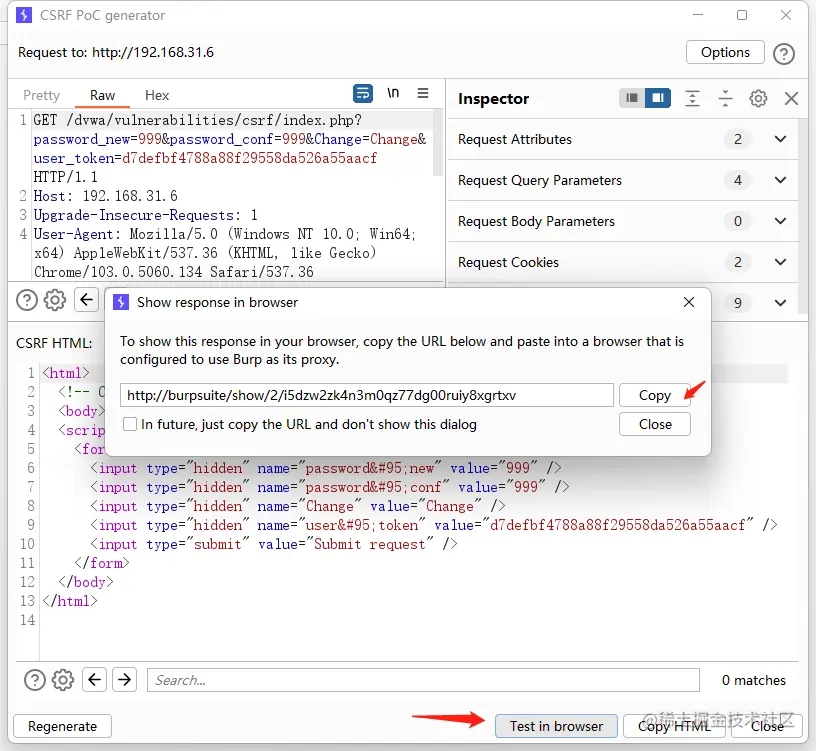
Task: Copy the burpsuite show URL
Action: point(654,395)
